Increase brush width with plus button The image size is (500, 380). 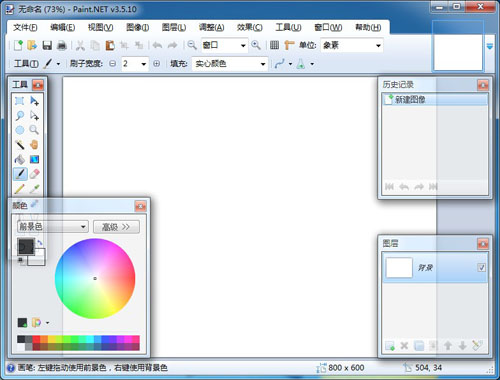pyautogui.click(x=156, y=63)
